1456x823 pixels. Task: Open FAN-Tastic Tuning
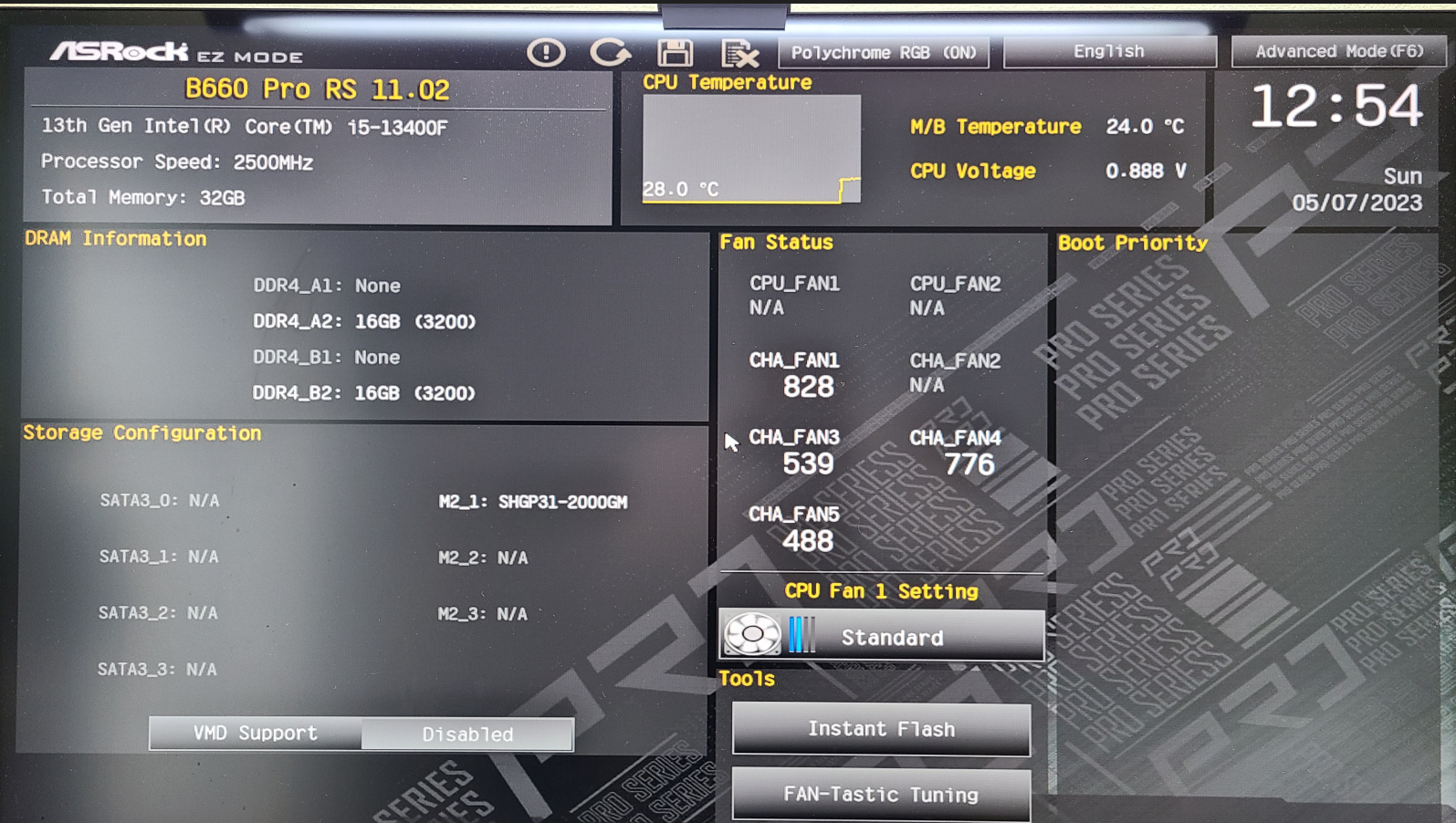[x=881, y=795]
